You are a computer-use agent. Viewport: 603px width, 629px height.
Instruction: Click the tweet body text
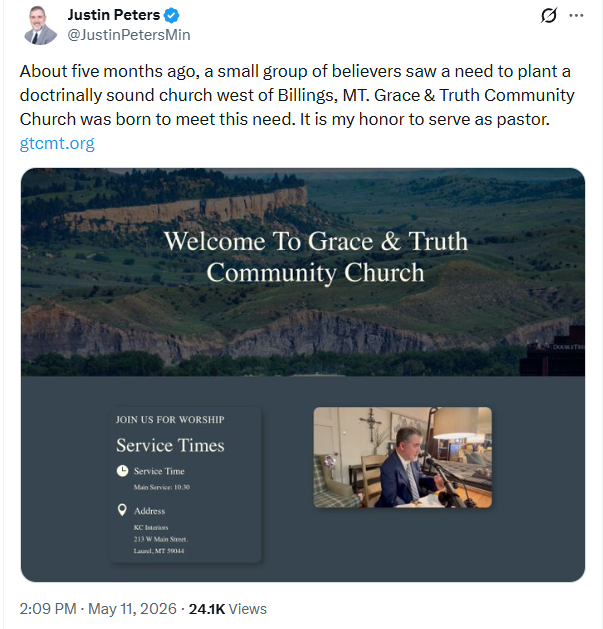pos(297,95)
